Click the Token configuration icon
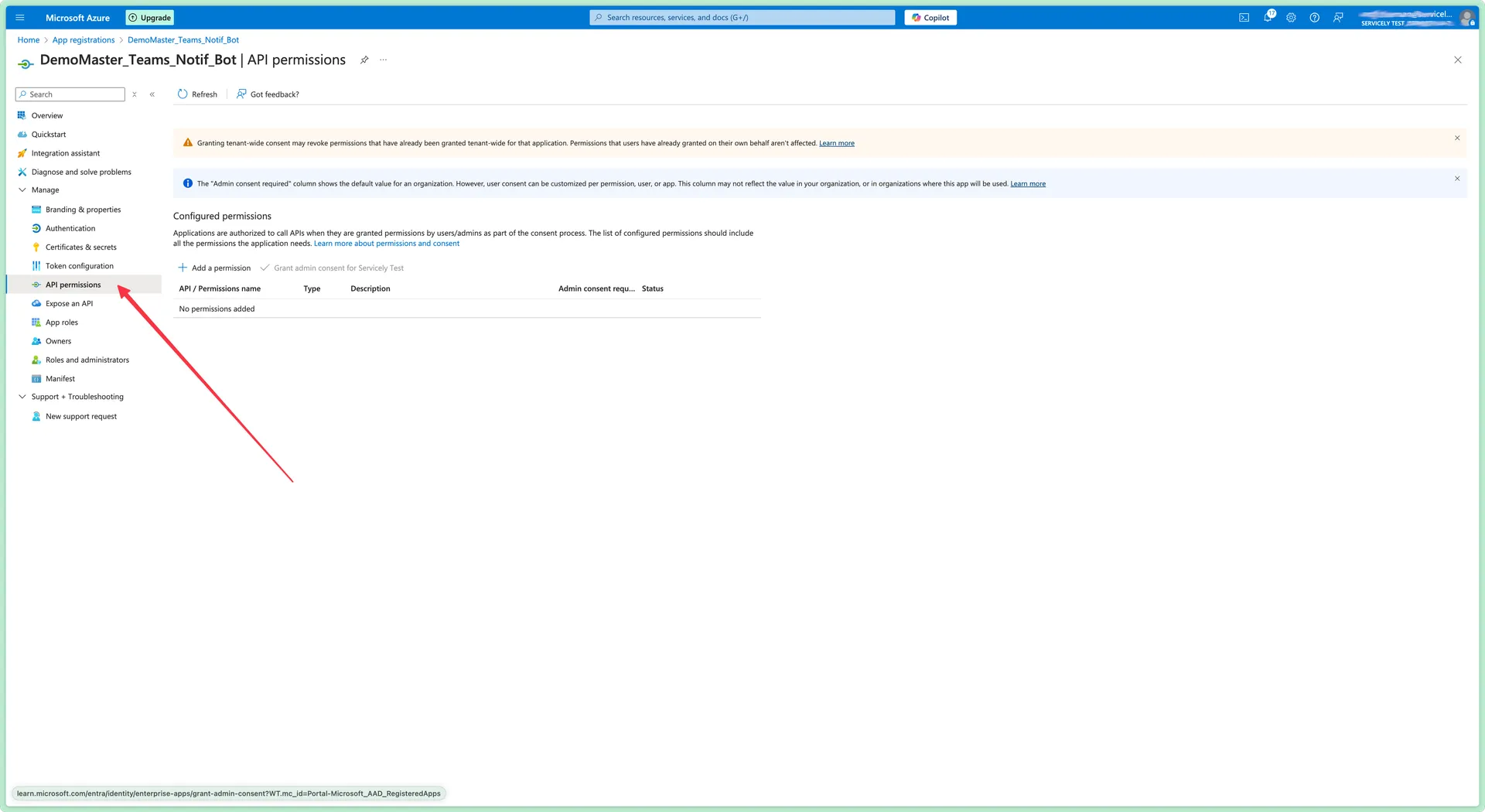 pyautogui.click(x=36, y=266)
